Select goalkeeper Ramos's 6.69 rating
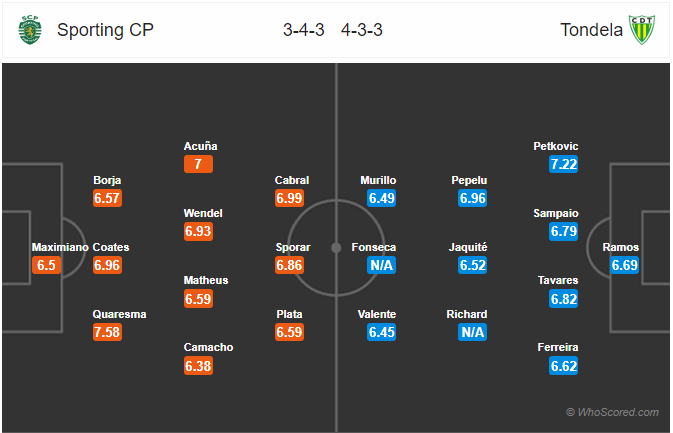Viewport: 673px width, 433px height. tap(624, 265)
